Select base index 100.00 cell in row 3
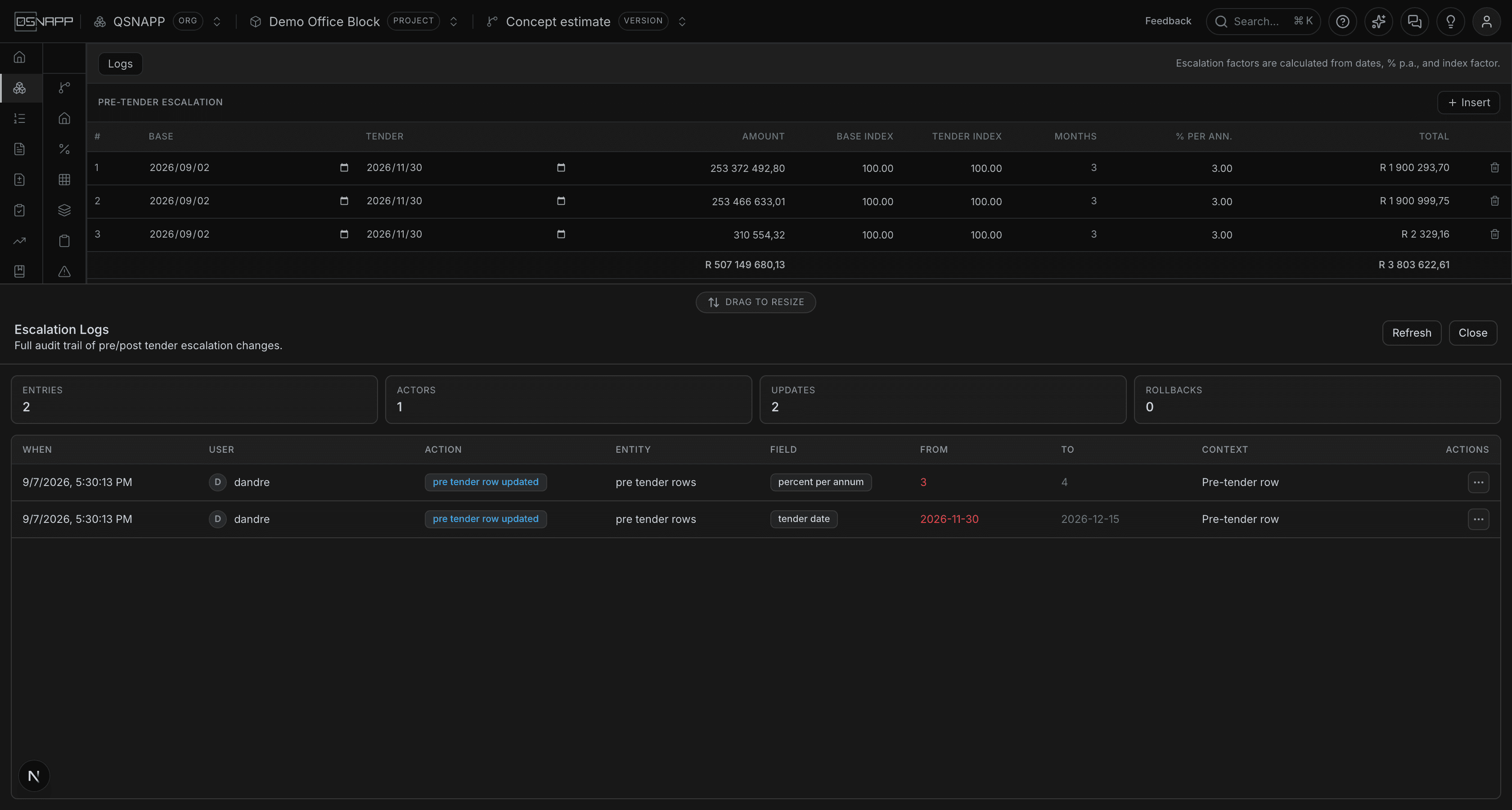1512x810 pixels. point(877,235)
